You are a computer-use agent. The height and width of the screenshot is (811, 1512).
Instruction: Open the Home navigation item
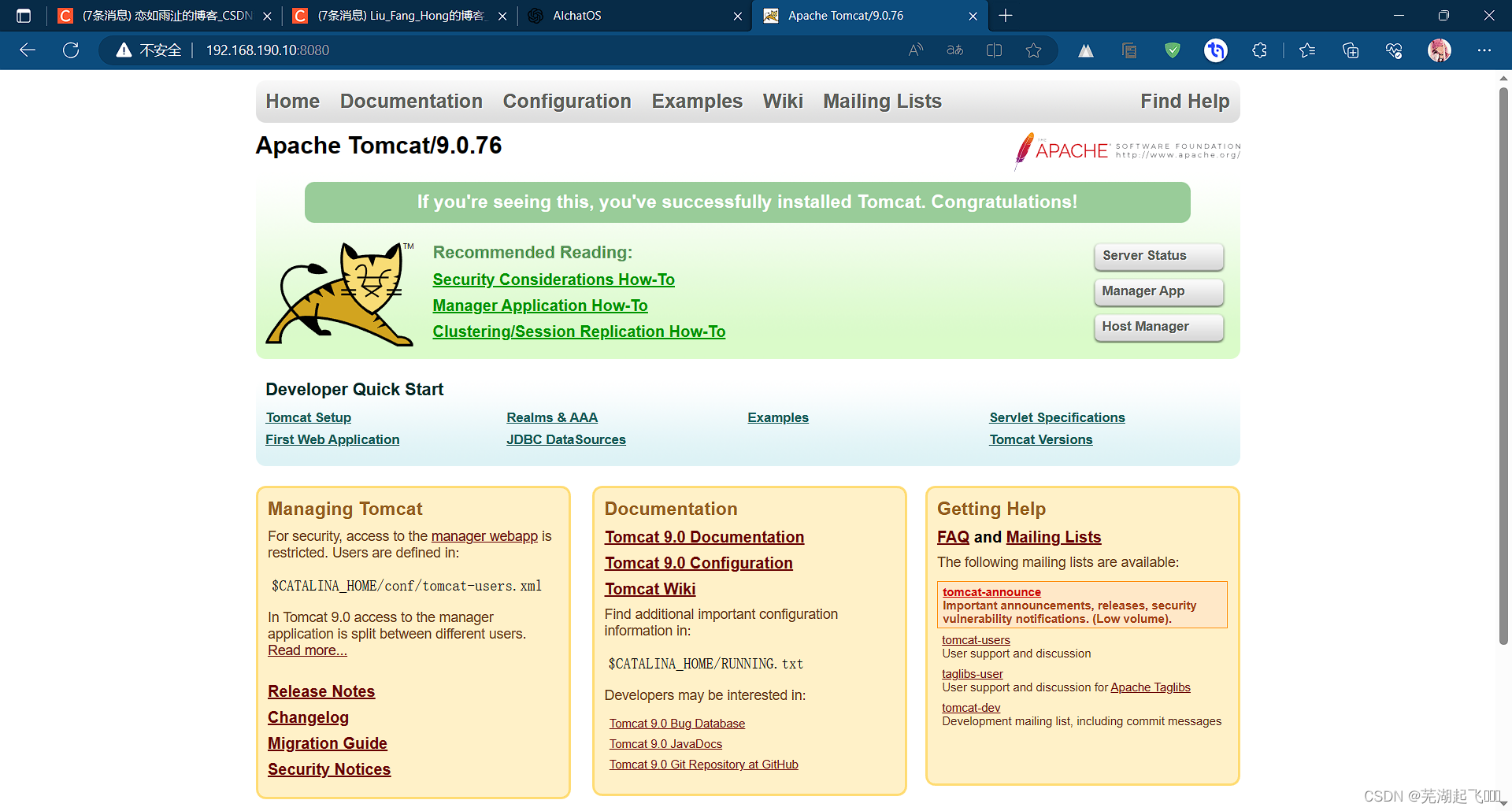pyautogui.click(x=293, y=102)
